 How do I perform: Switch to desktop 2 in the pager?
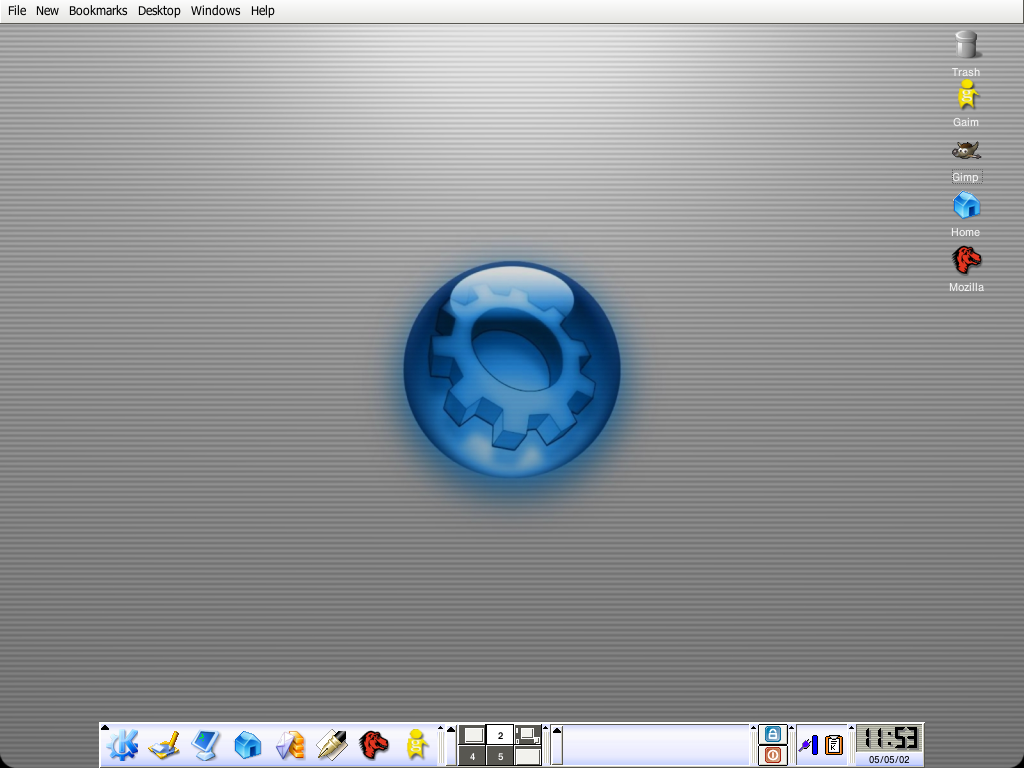pyautogui.click(x=500, y=735)
